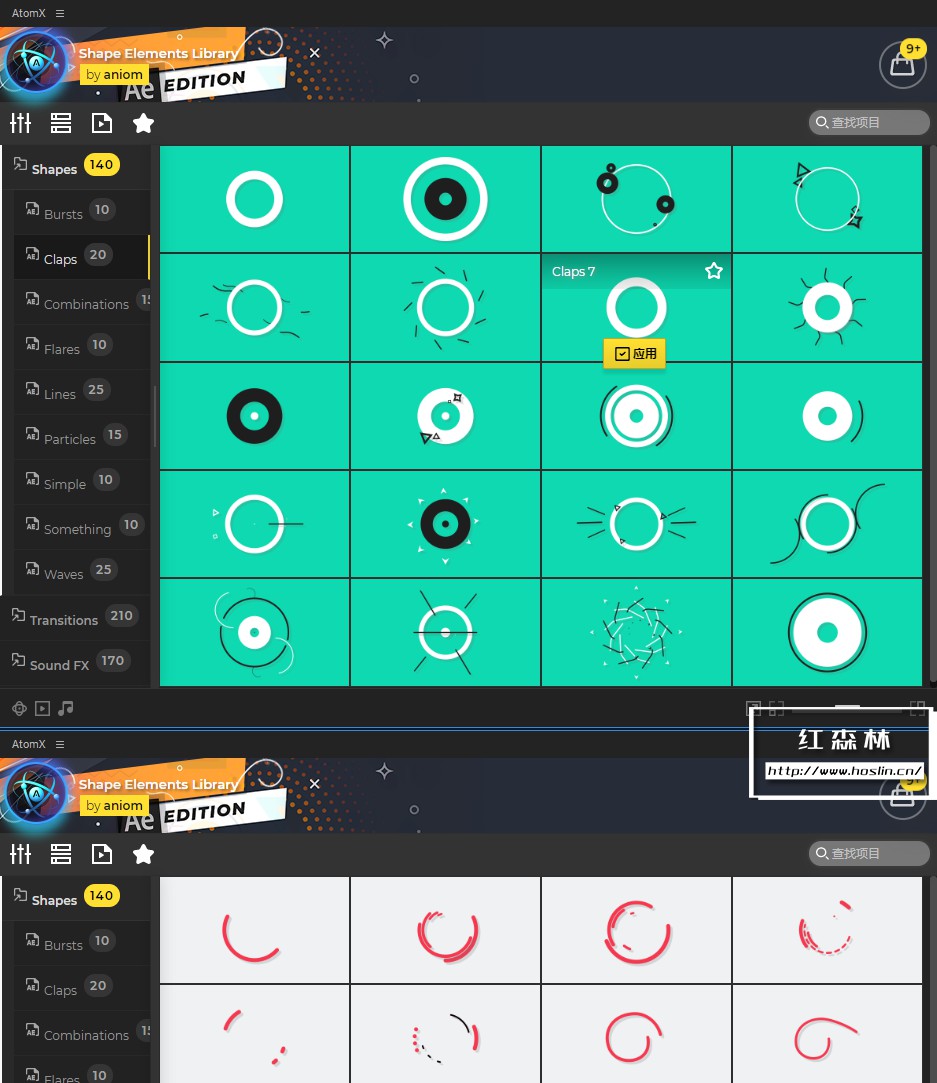
Task: Select the double ring target thumbnail
Action: [445, 199]
